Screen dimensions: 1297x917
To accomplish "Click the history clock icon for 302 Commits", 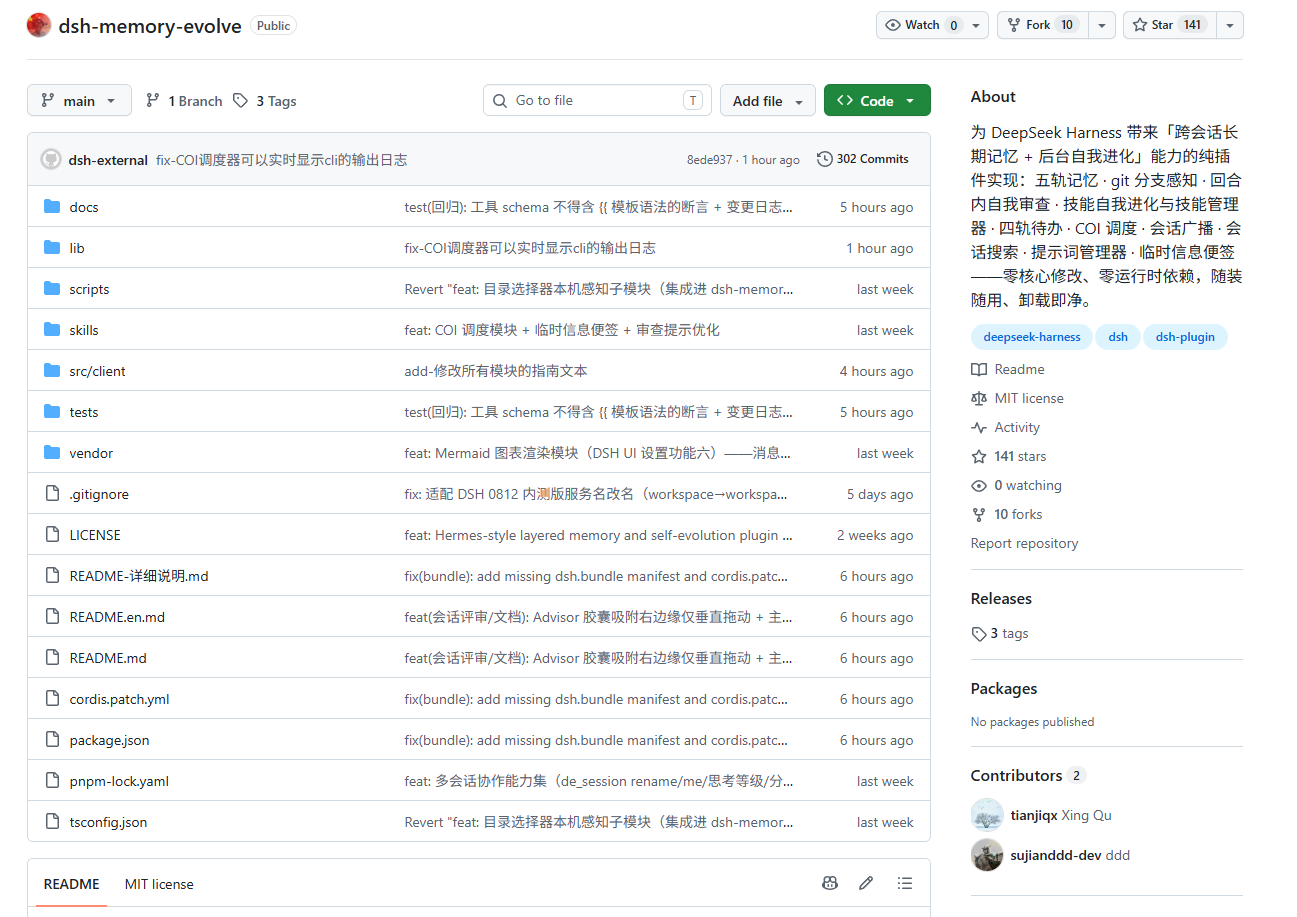I will [x=825, y=159].
